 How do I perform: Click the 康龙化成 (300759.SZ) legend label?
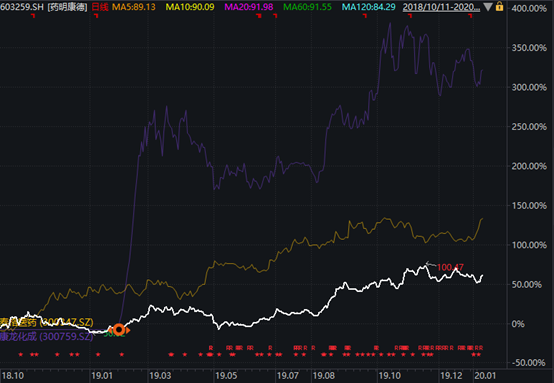46,336
